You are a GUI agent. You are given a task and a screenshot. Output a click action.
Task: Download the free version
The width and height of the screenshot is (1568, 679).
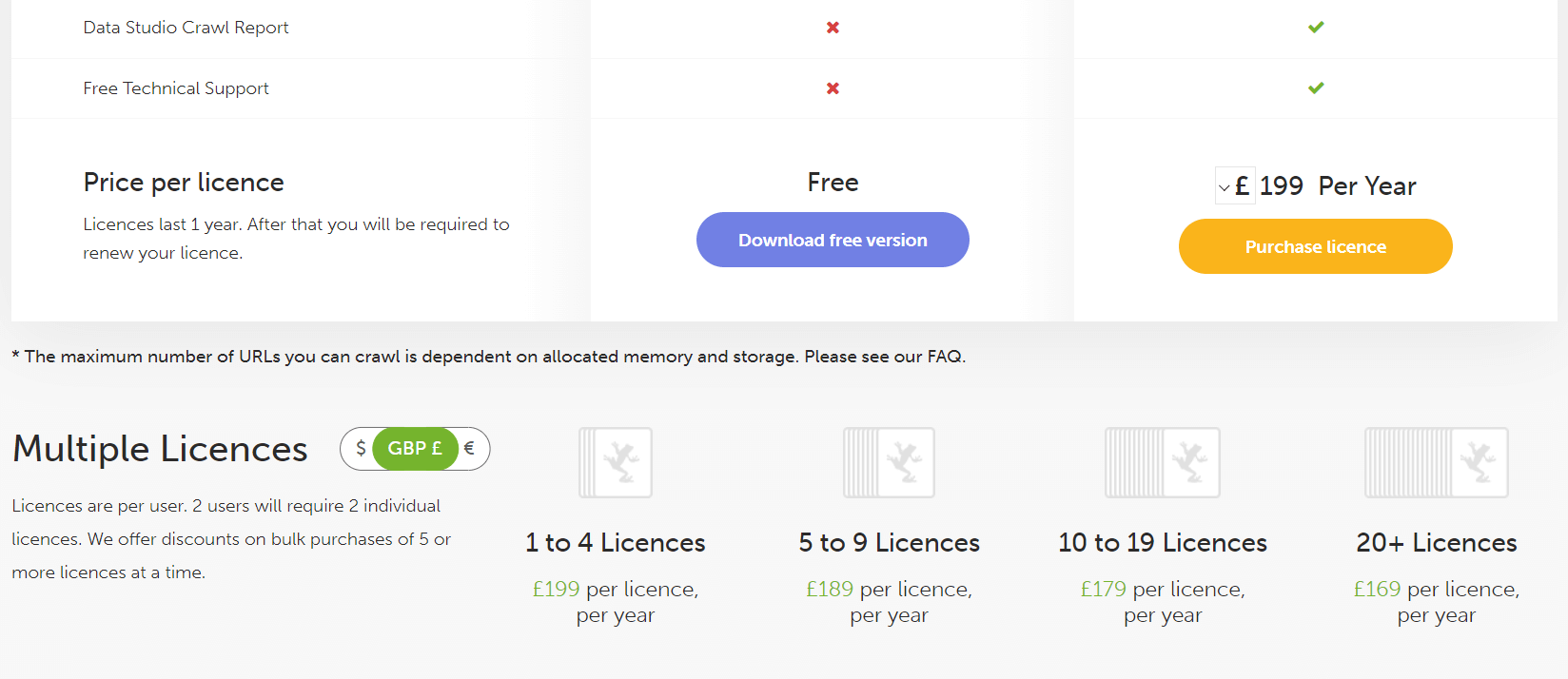pos(833,240)
